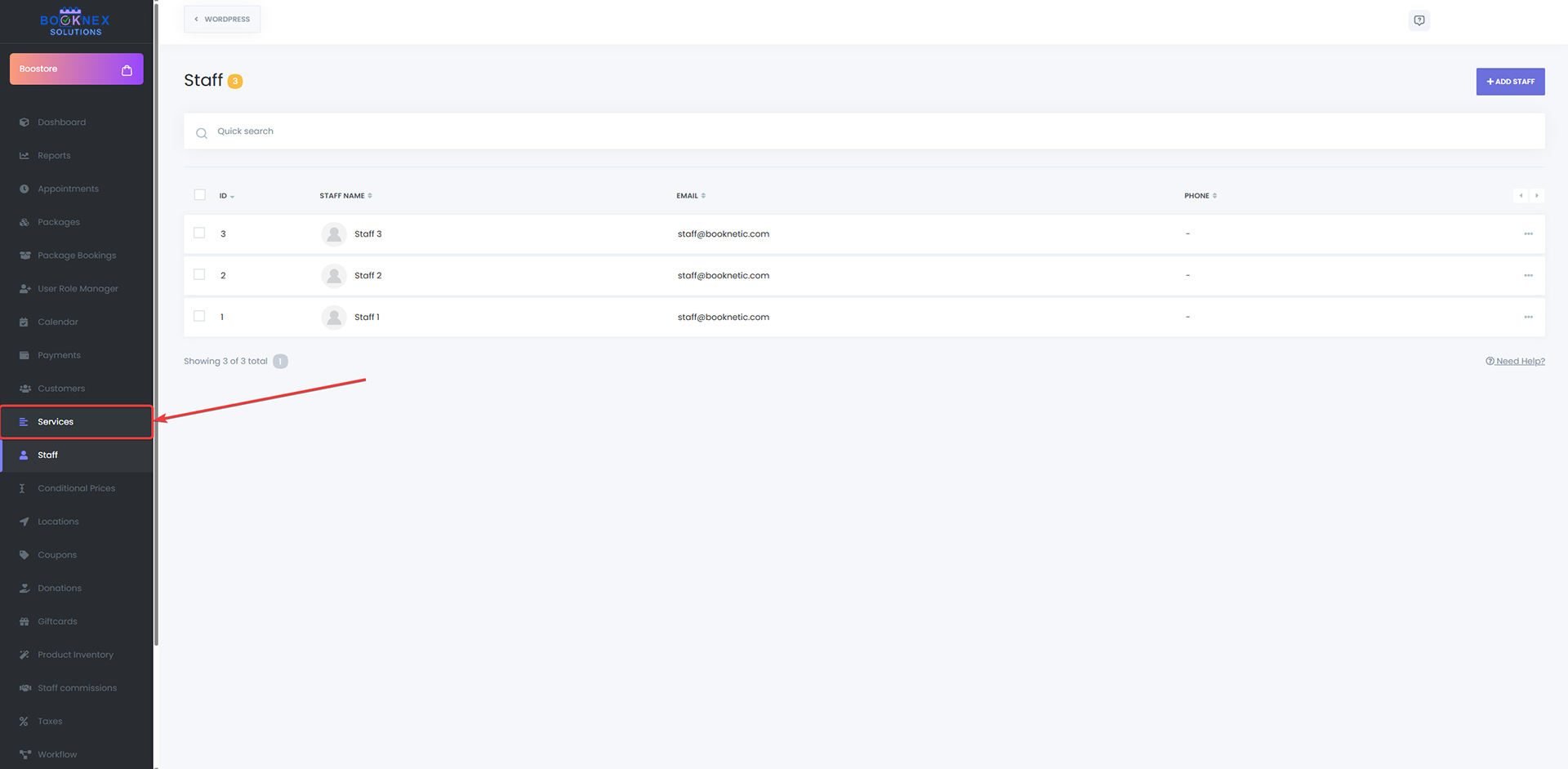1568x769 pixels.
Task: Click the sidebar vertical scrollbar
Action: coord(156,327)
